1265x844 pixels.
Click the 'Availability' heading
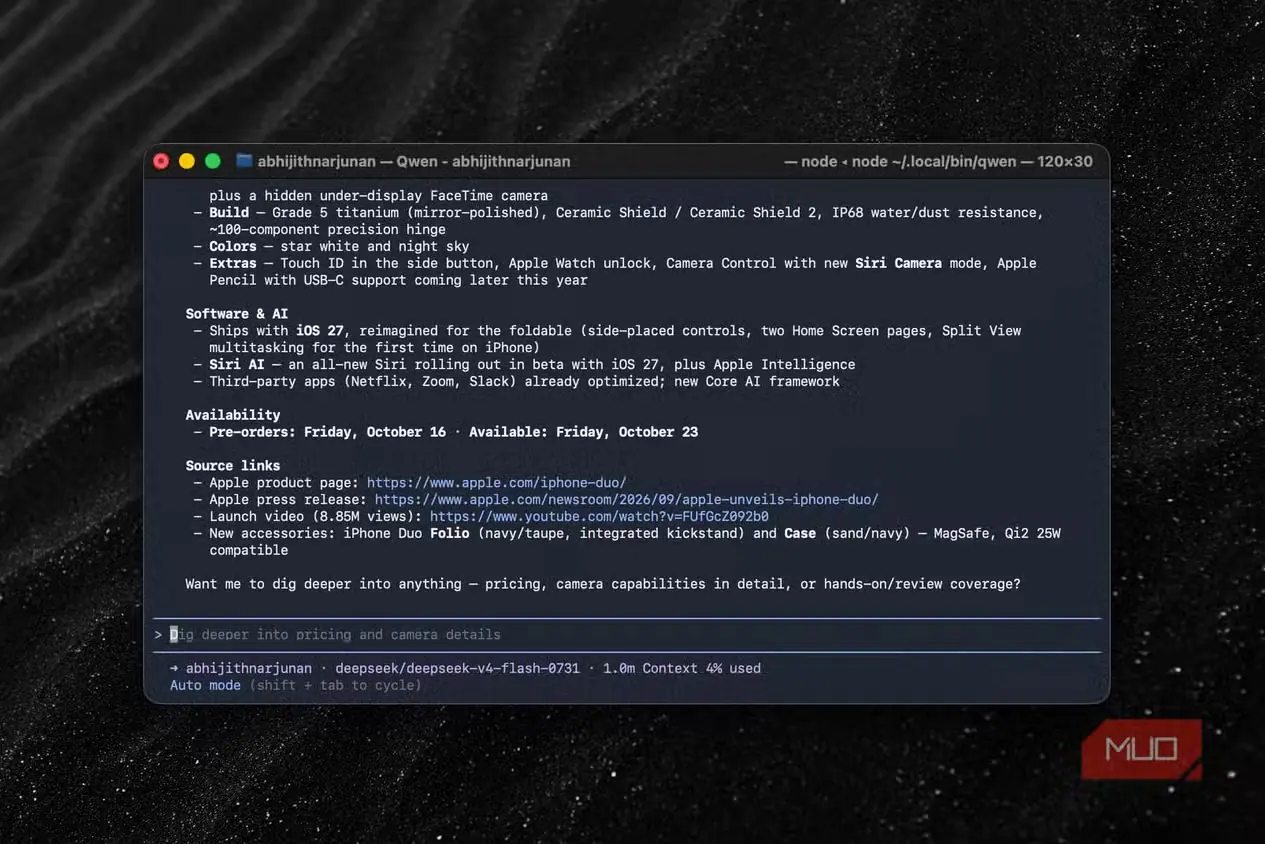pos(233,415)
